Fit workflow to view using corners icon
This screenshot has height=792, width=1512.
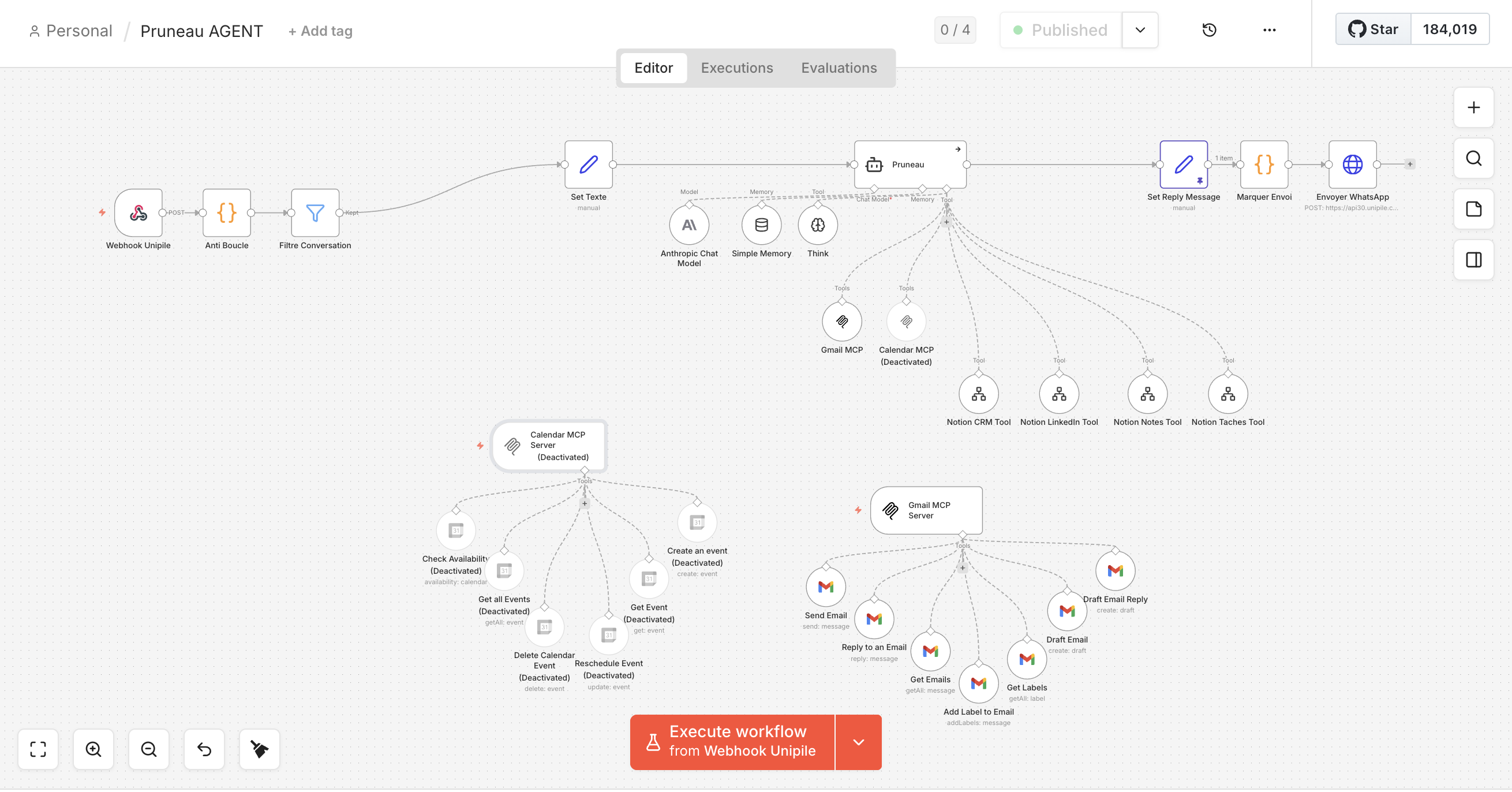coord(38,749)
